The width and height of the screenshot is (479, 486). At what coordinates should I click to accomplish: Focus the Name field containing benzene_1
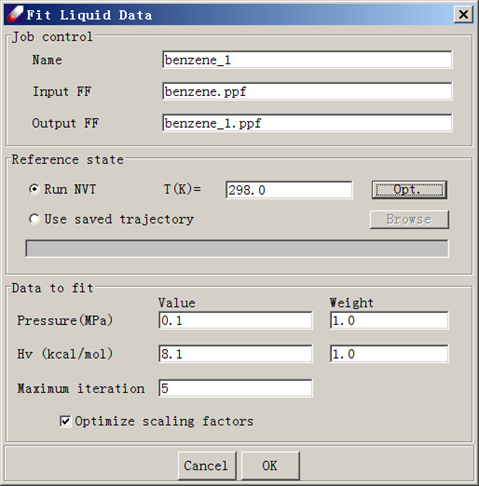coord(307,60)
